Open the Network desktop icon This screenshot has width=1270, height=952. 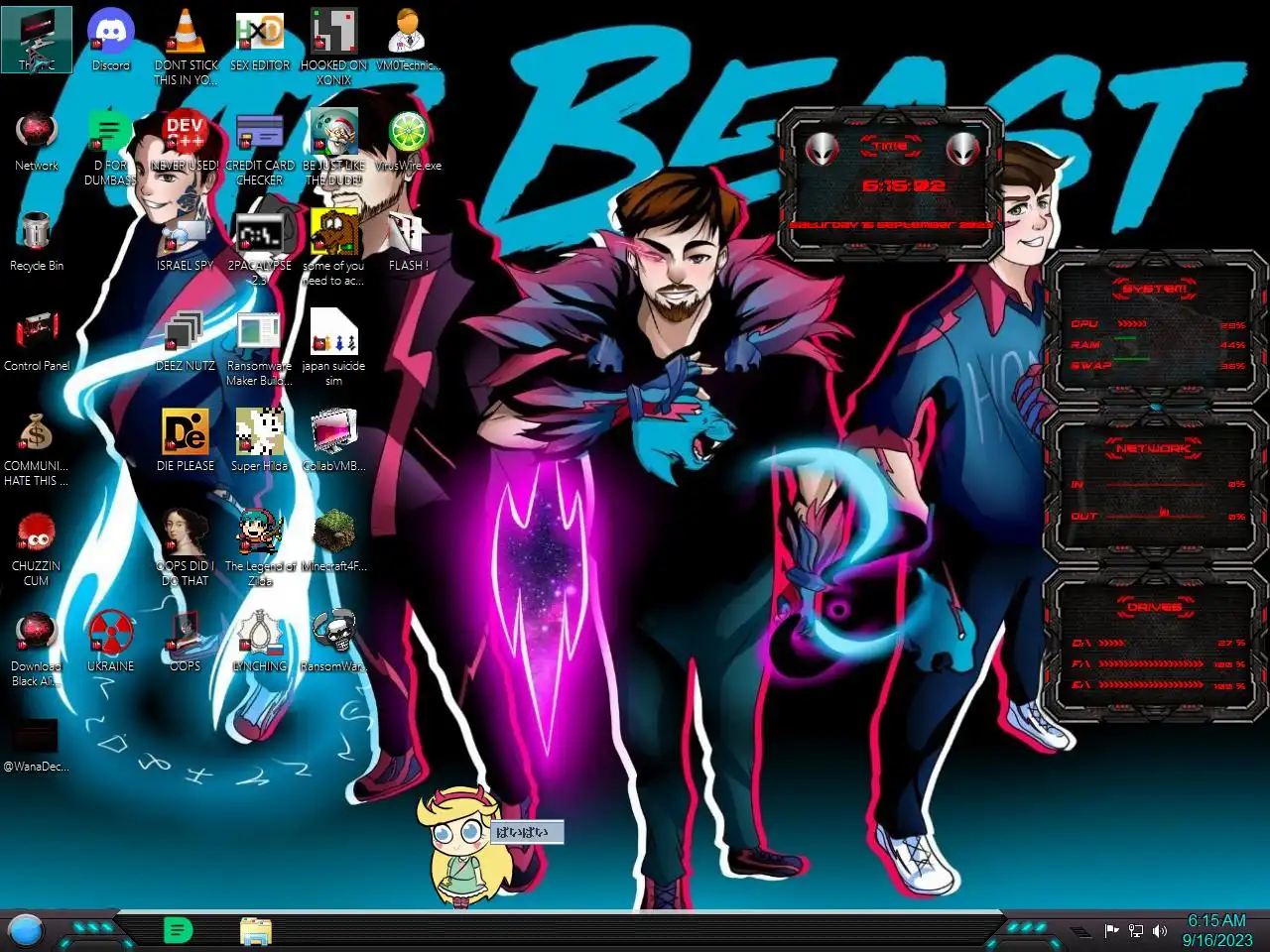pyautogui.click(x=37, y=140)
